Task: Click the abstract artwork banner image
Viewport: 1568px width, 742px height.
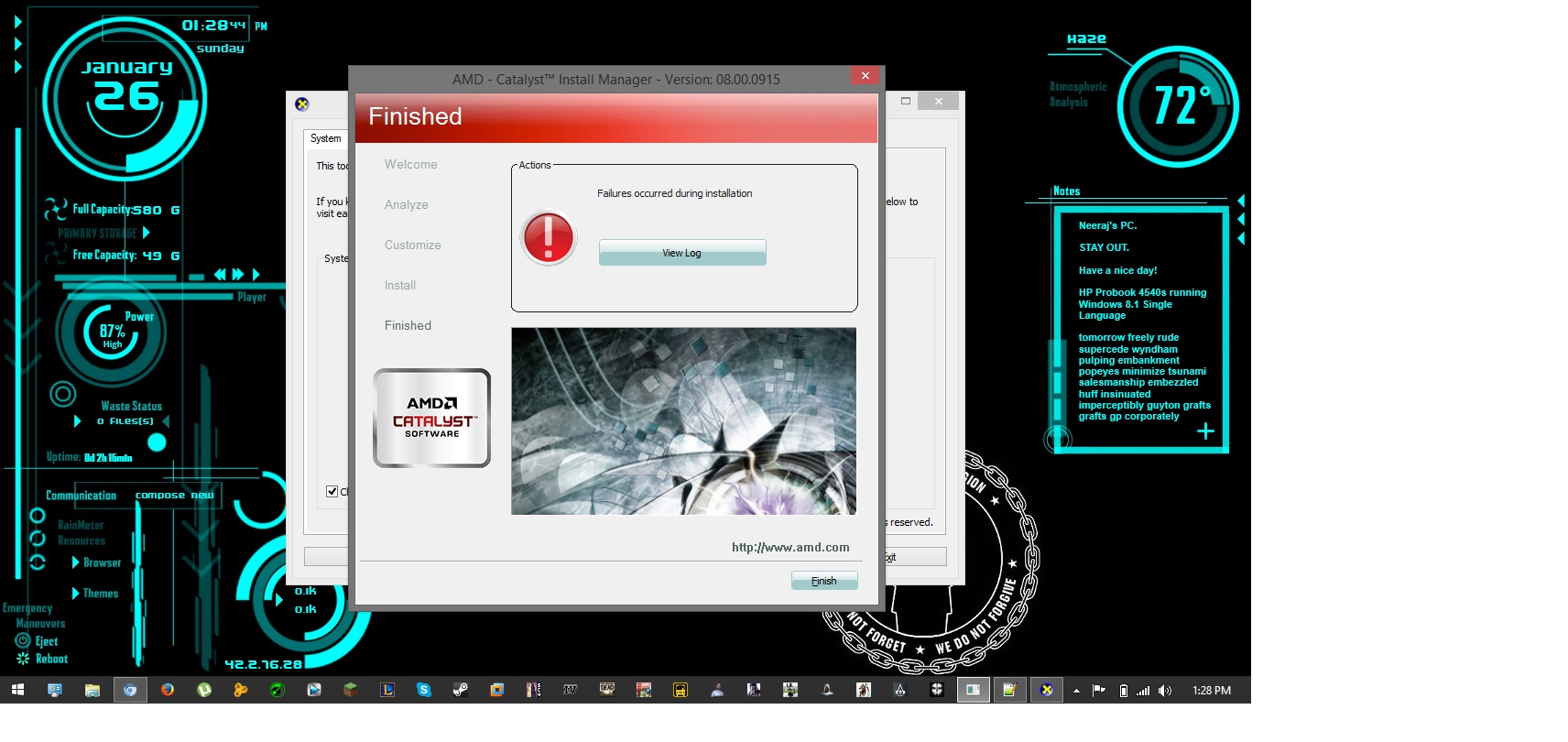Action: click(683, 421)
